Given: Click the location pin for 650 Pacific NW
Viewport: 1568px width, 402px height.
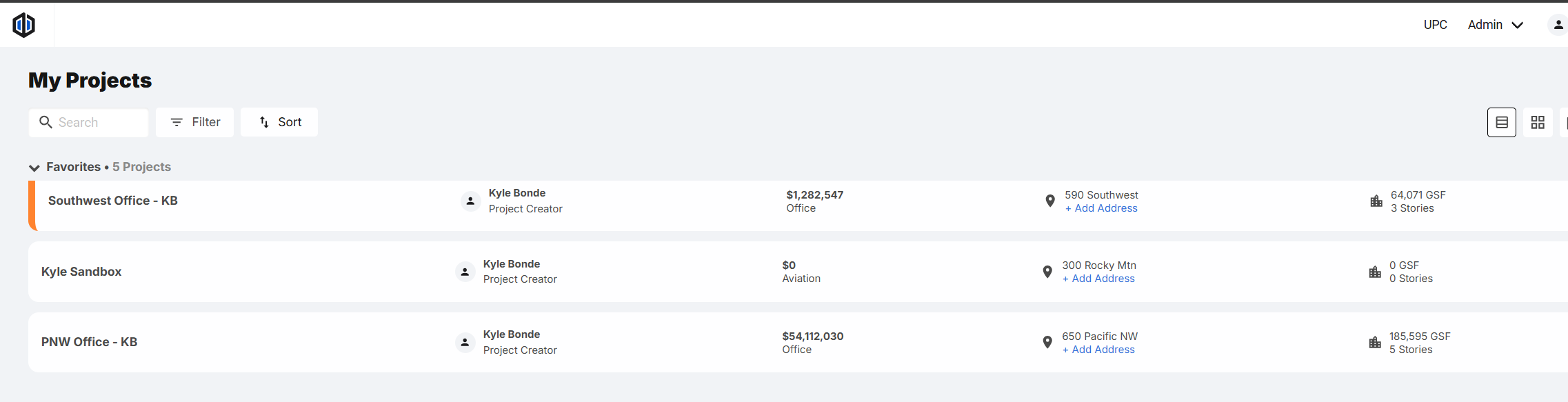Looking at the screenshot, I should 1047,342.
